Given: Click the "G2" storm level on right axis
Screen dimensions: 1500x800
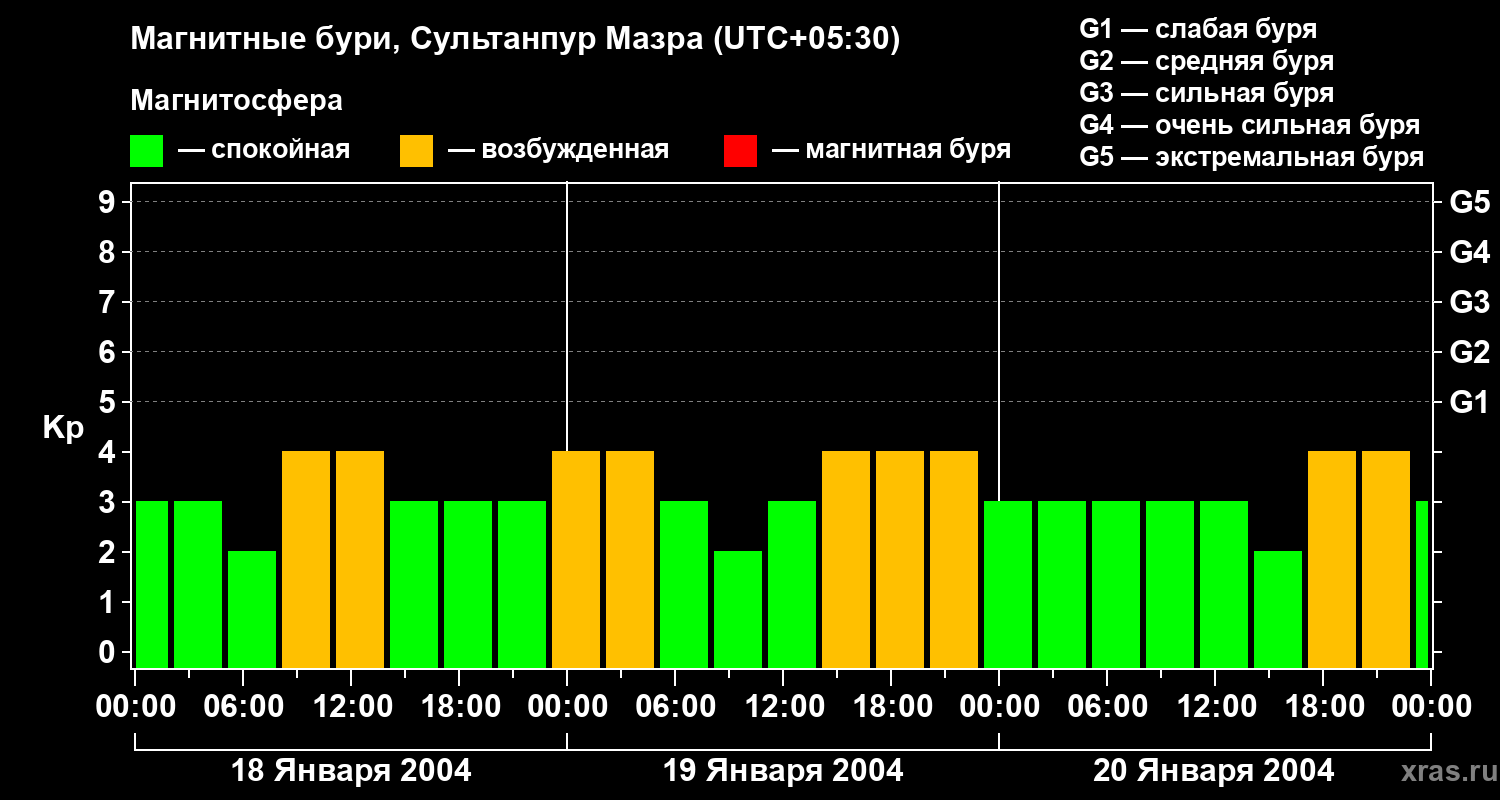Looking at the screenshot, I should 1470,352.
